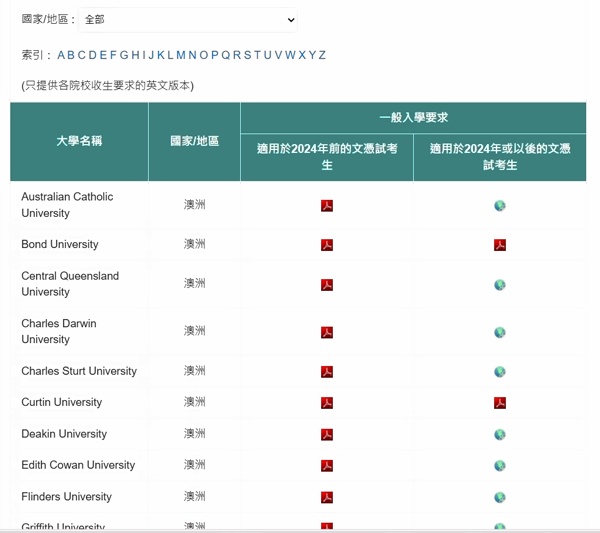Jump to index letter S

(x=248, y=55)
